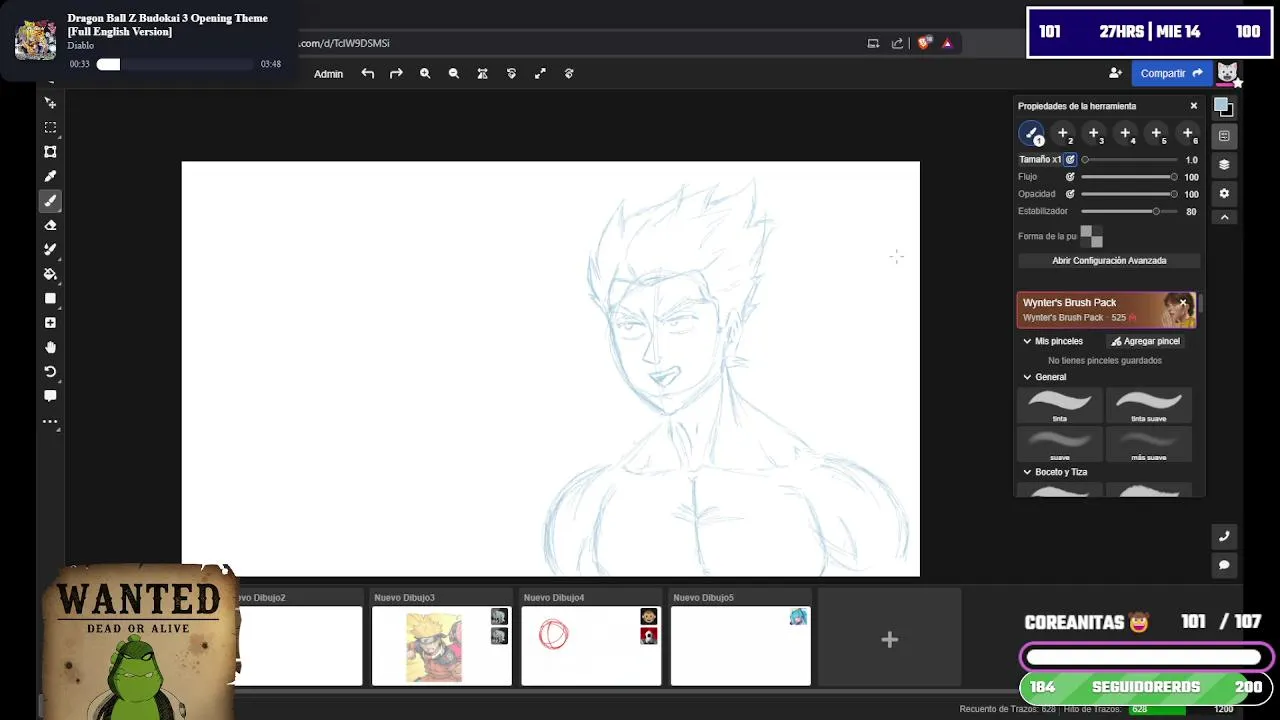Collapse the right sidebar chevron
This screenshot has width=1280, height=720.
click(x=1224, y=217)
